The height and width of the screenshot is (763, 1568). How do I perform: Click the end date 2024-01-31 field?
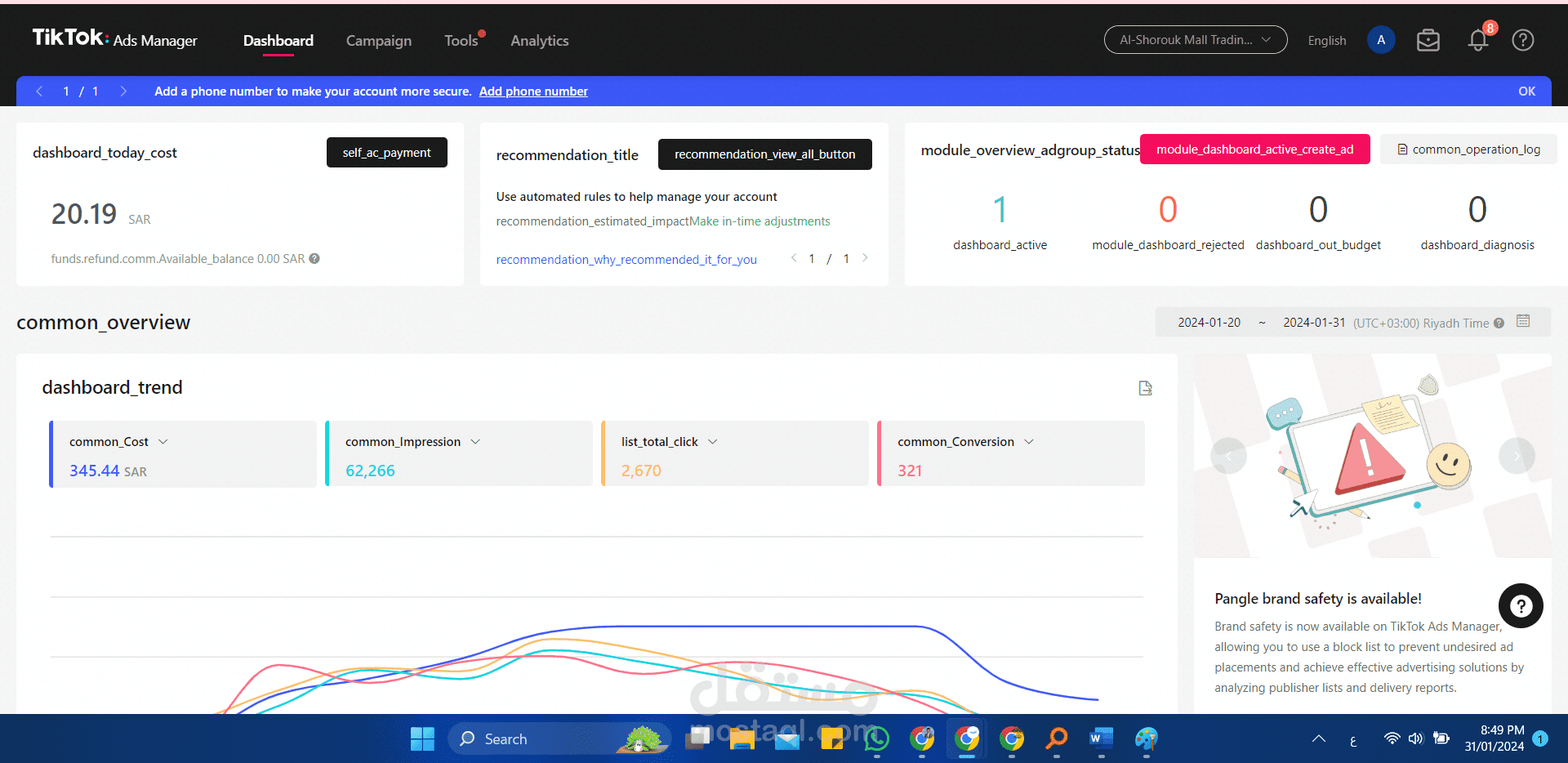(x=1314, y=323)
